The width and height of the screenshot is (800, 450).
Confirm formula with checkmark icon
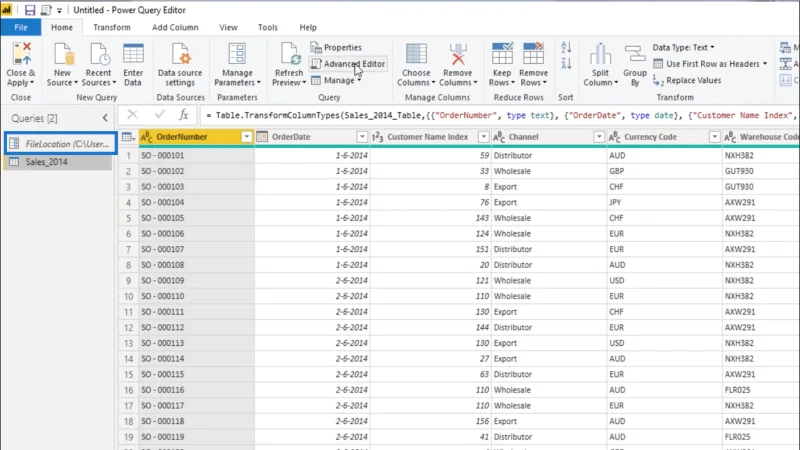click(159, 115)
